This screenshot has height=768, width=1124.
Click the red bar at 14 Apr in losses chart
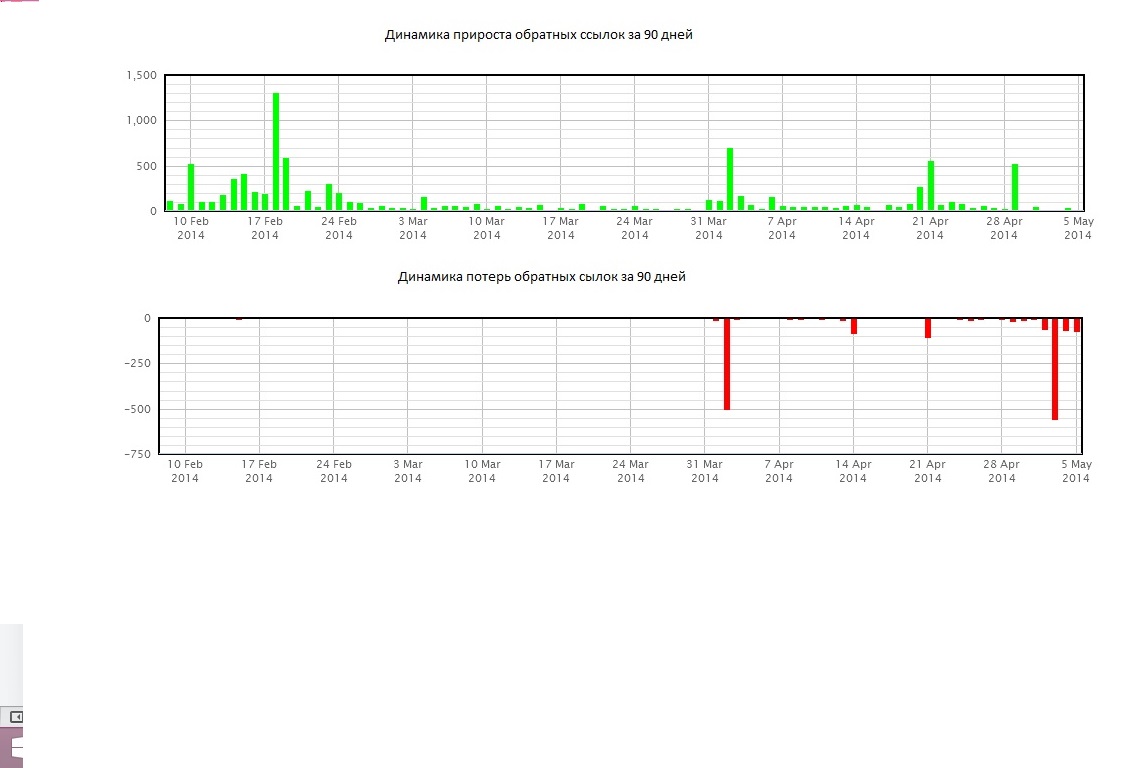click(854, 326)
